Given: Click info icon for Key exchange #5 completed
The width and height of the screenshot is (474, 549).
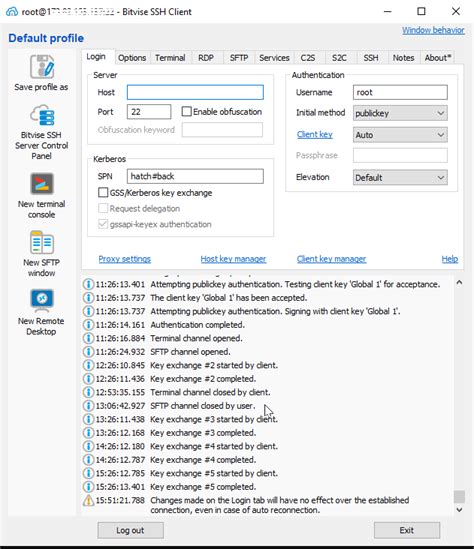Looking at the screenshot, I should click(88, 487).
